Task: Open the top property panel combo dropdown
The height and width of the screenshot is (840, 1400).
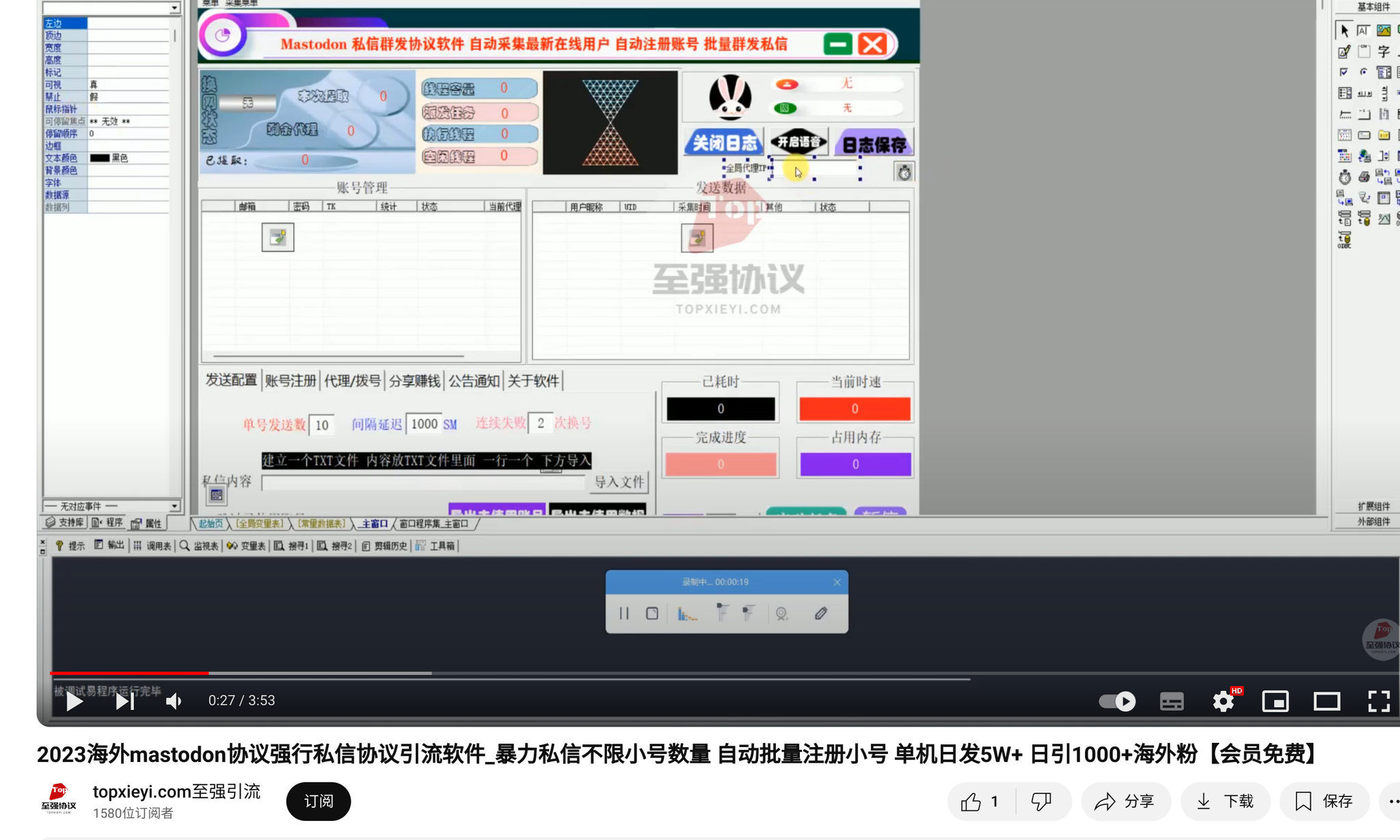Action: (174, 8)
